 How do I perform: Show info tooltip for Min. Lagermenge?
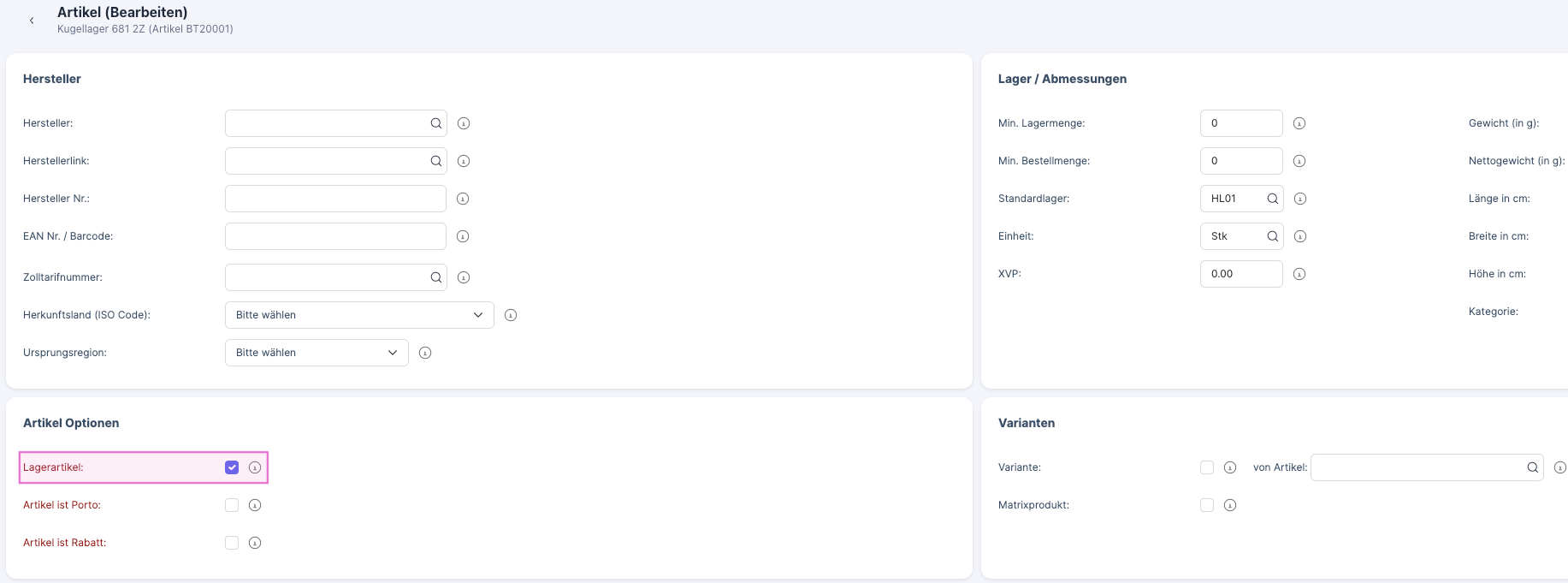click(x=1299, y=123)
